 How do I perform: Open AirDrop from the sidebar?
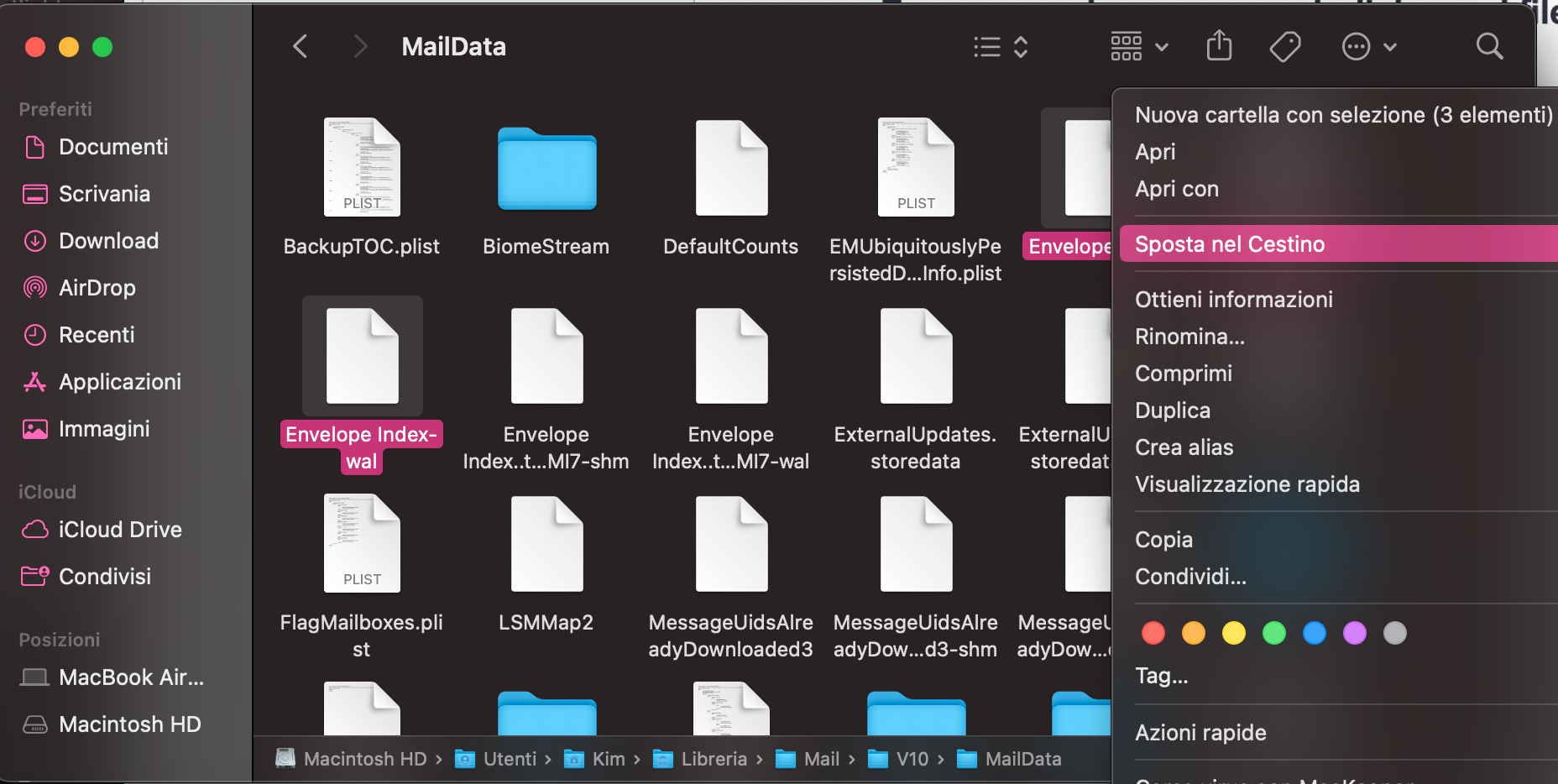97,287
